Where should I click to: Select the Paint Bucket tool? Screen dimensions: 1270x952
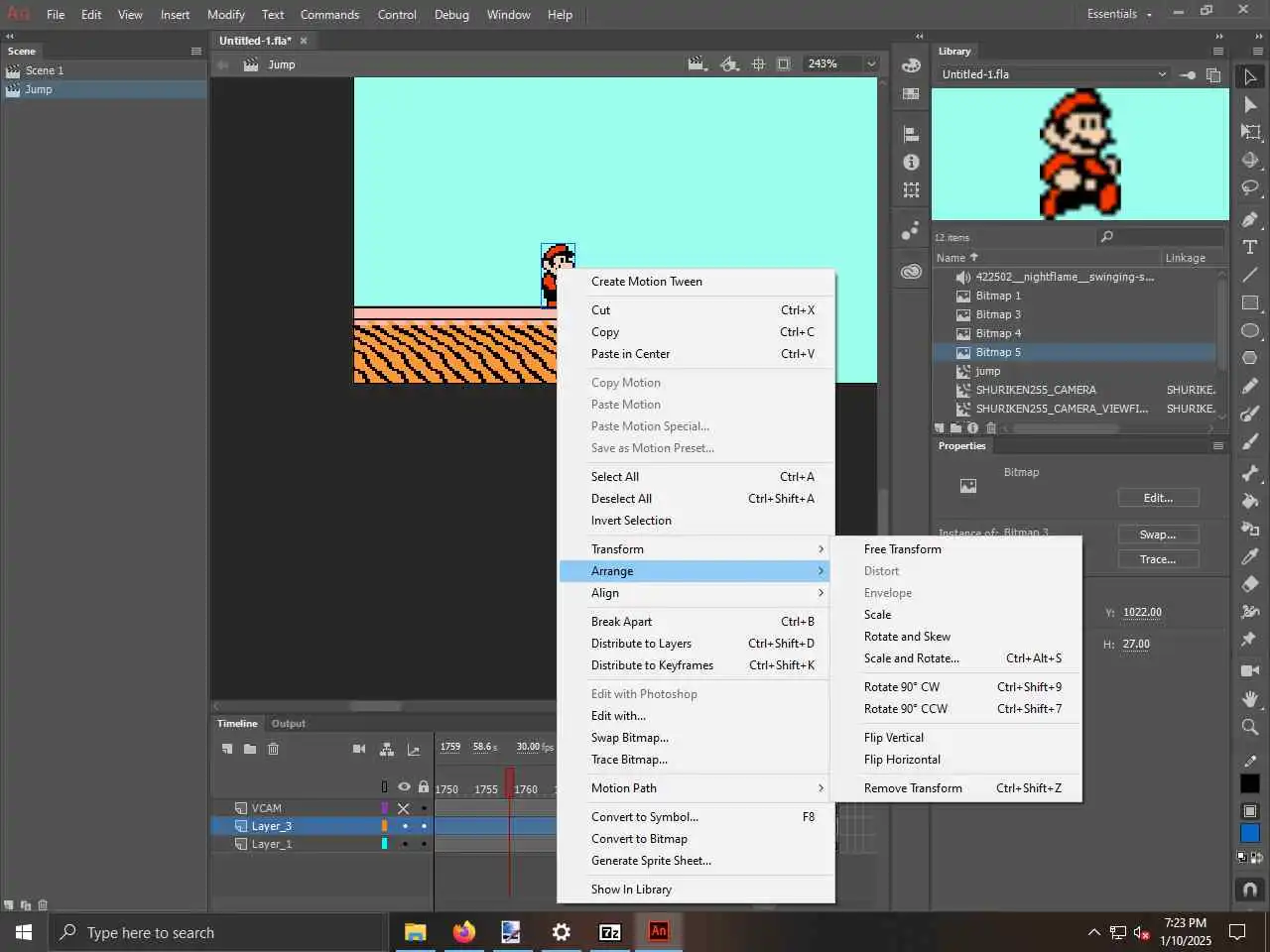pyautogui.click(x=1250, y=501)
